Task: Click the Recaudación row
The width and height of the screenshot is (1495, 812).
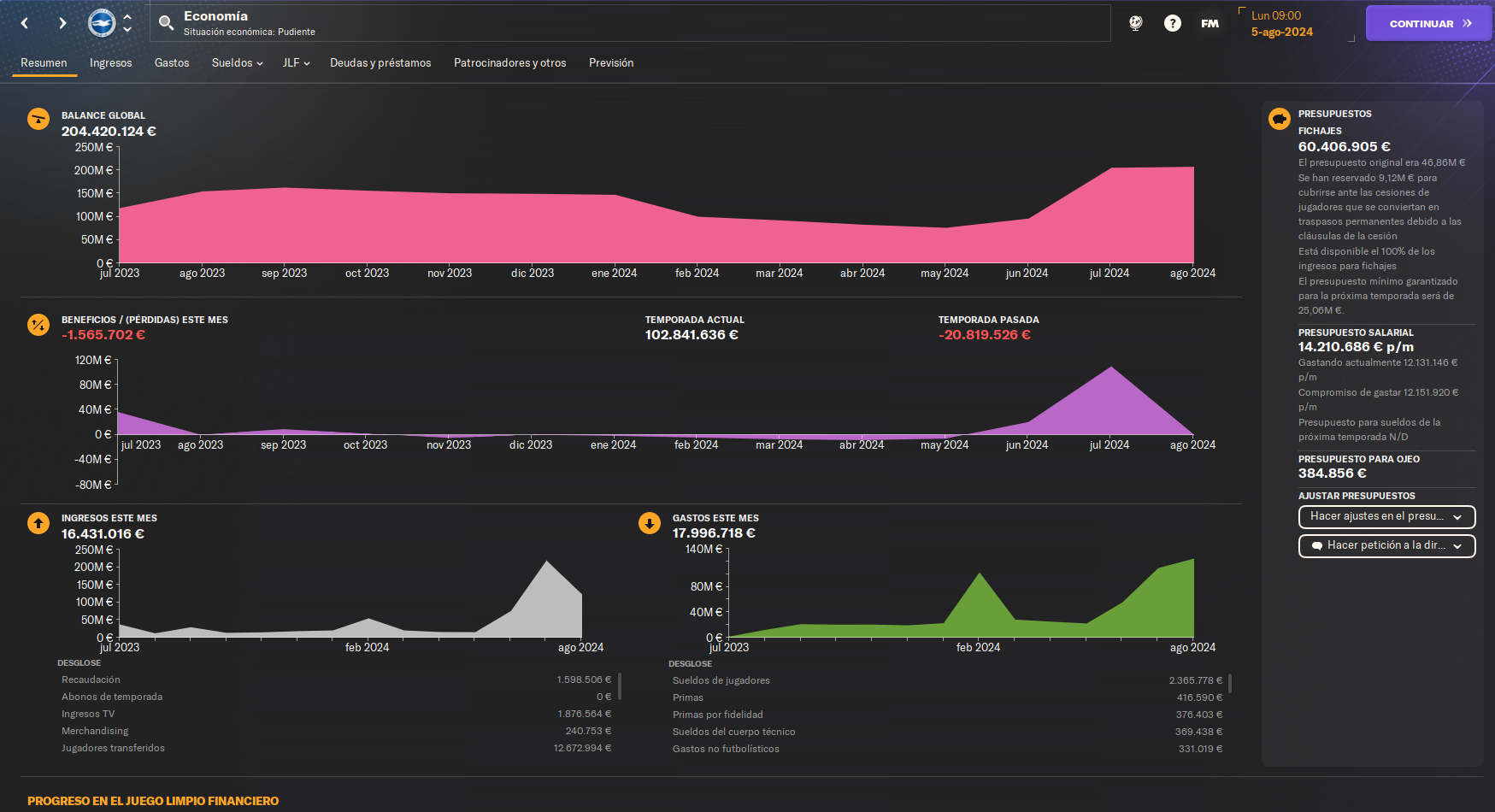Action: [x=336, y=680]
